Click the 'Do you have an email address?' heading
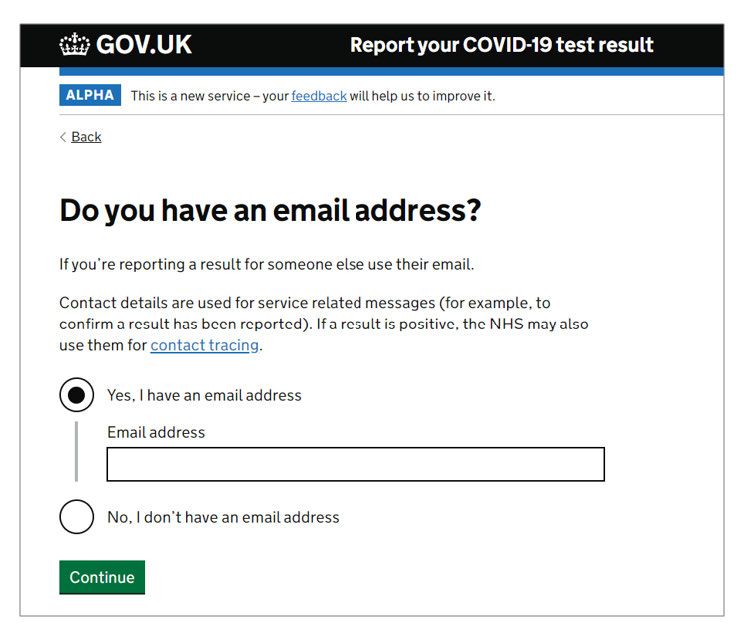The width and height of the screenshot is (745, 634). click(270, 211)
